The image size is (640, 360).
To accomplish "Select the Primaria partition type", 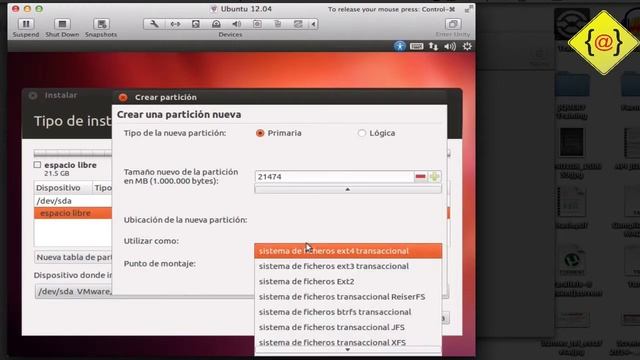I will click(260, 133).
